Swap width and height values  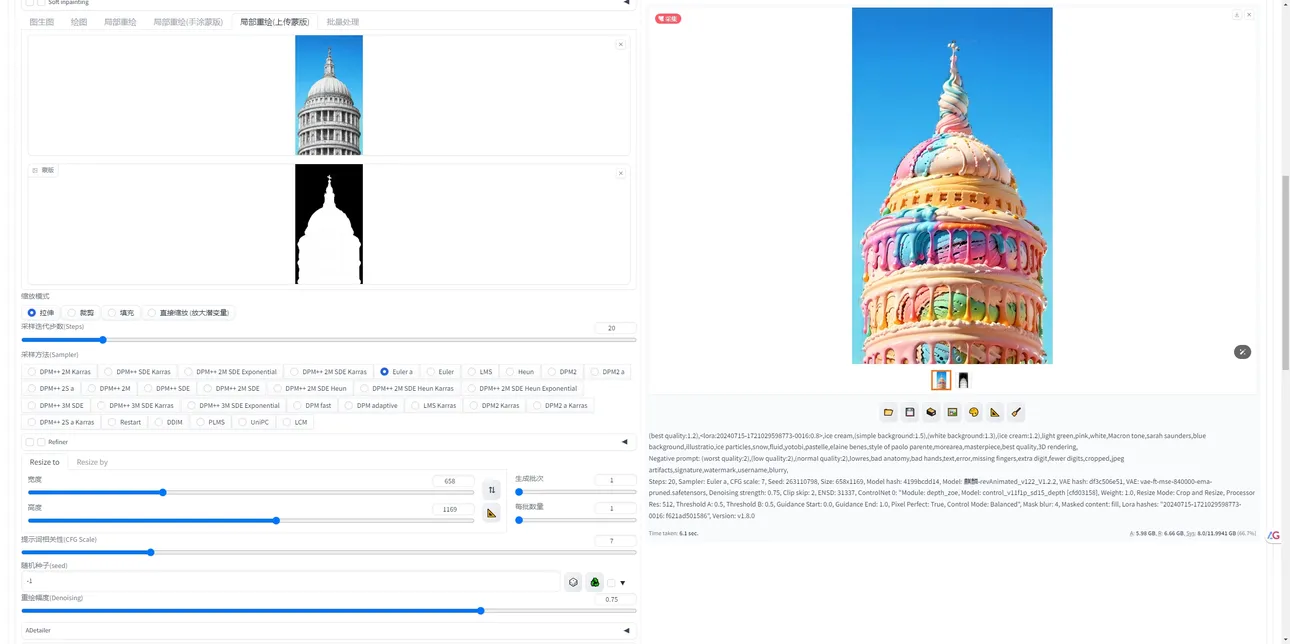491,489
